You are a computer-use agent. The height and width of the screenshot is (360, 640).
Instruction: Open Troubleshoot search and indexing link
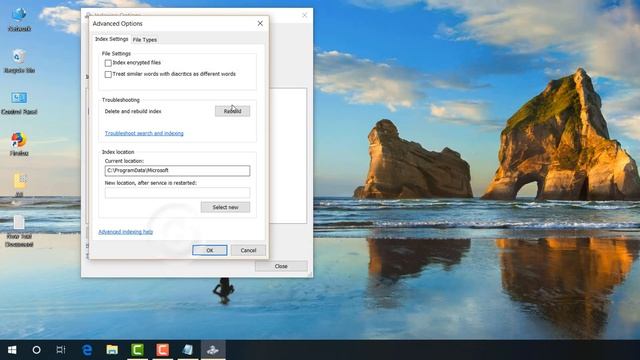pos(144,133)
